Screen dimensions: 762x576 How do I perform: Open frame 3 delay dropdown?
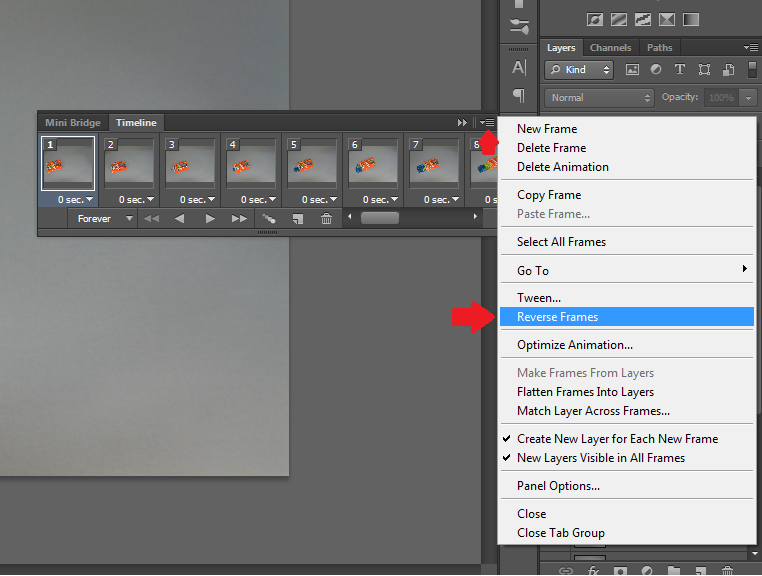197,199
